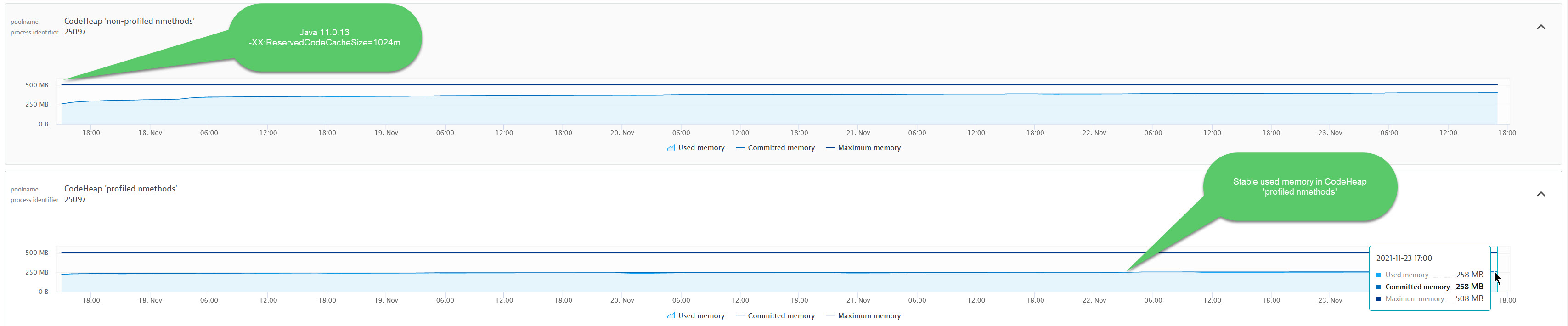The width and height of the screenshot is (1568, 326).
Task: Click 250 MB axis label in top chart
Action: click(37, 105)
